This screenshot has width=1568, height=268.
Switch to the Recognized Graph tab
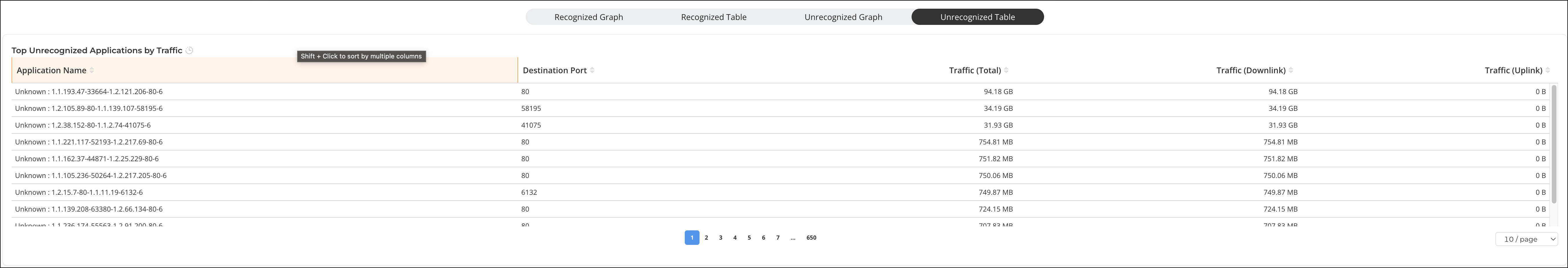pyautogui.click(x=589, y=17)
